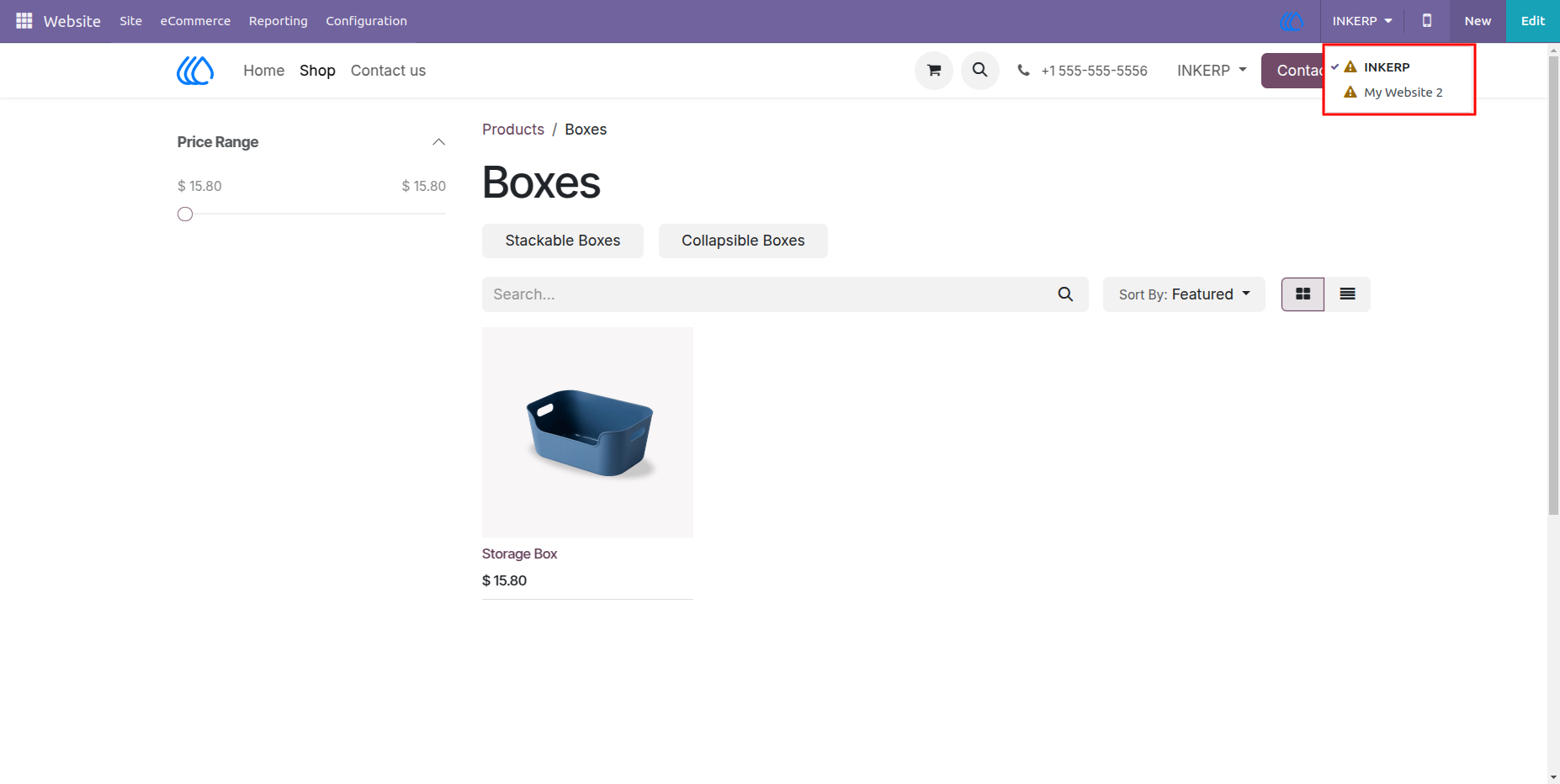Switch to list view layout
Viewport: 1560px width, 784px height.
click(x=1347, y=294)
